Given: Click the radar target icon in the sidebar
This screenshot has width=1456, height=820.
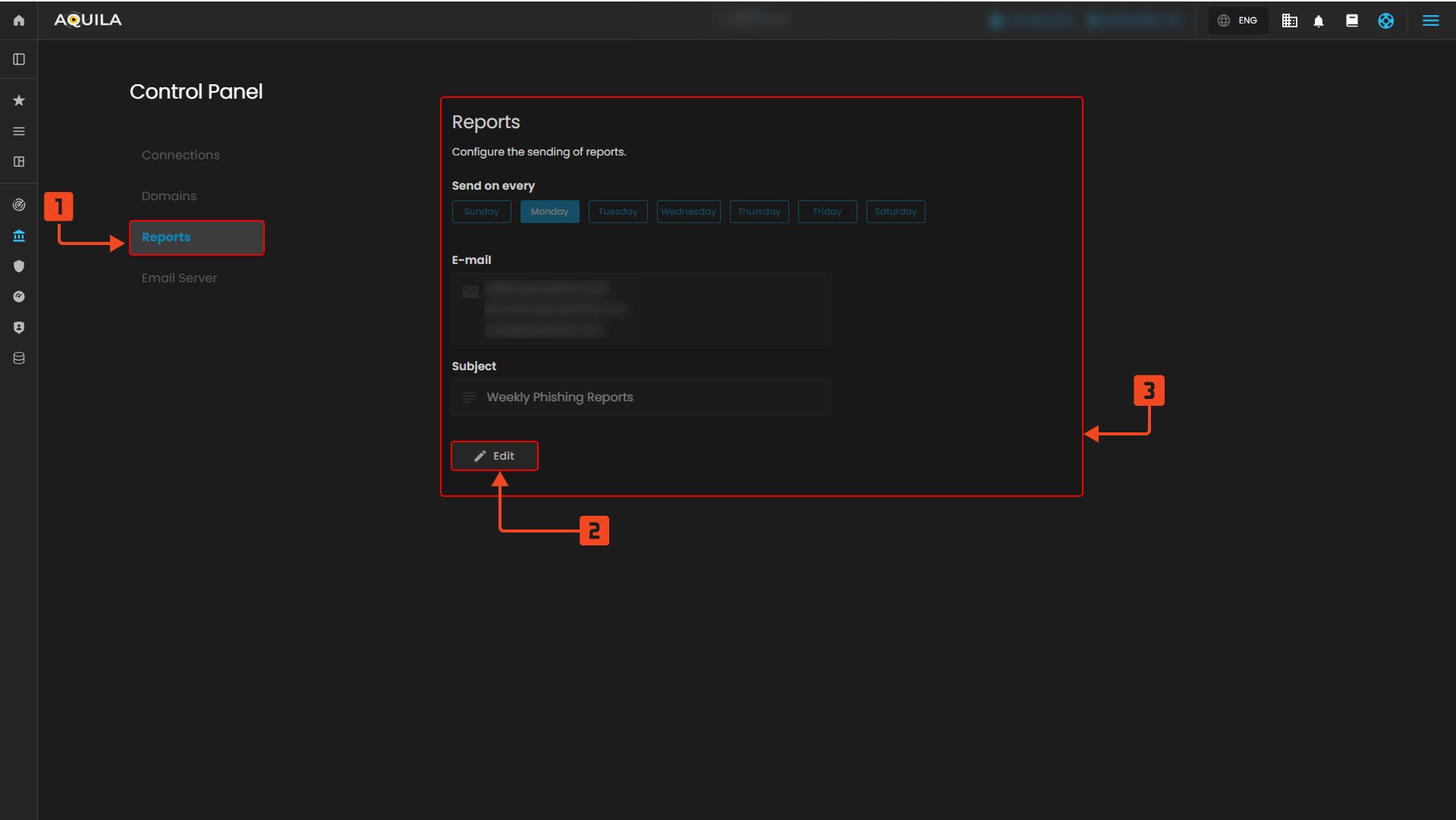Looking at the screenshot, I should [19, 205].
